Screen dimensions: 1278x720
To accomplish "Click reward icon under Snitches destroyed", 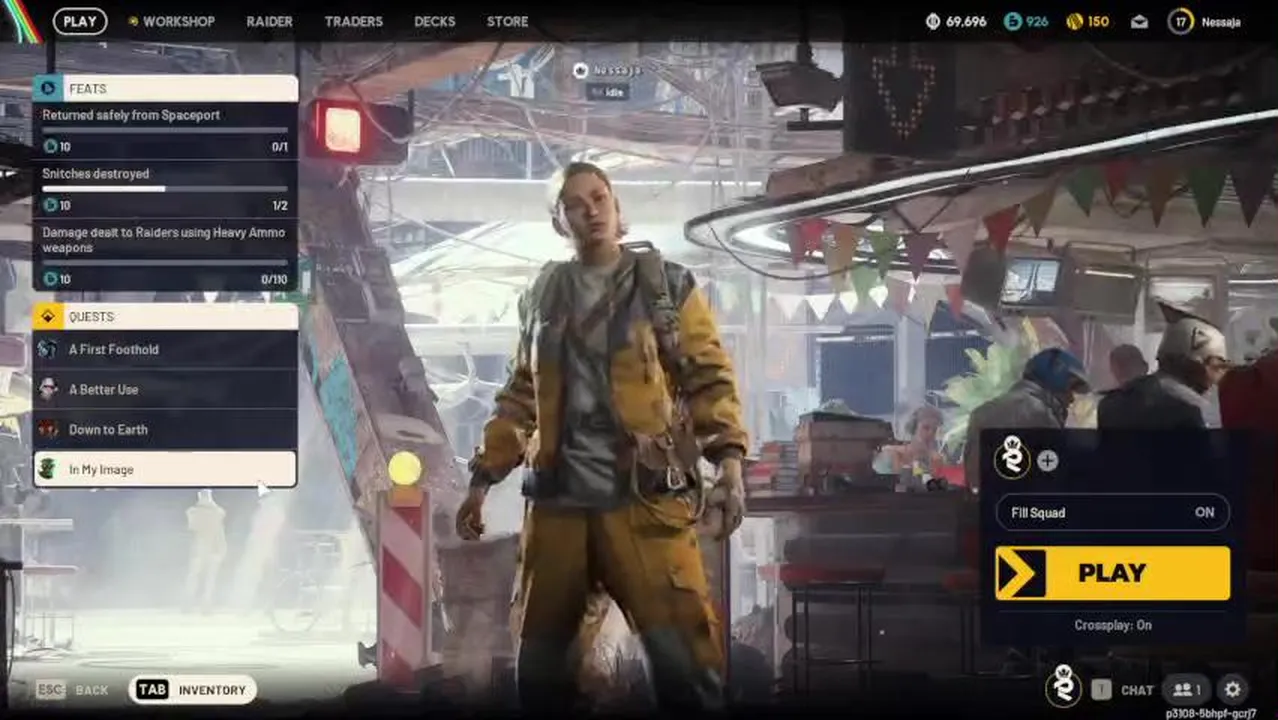I will (x=50, y=205).
